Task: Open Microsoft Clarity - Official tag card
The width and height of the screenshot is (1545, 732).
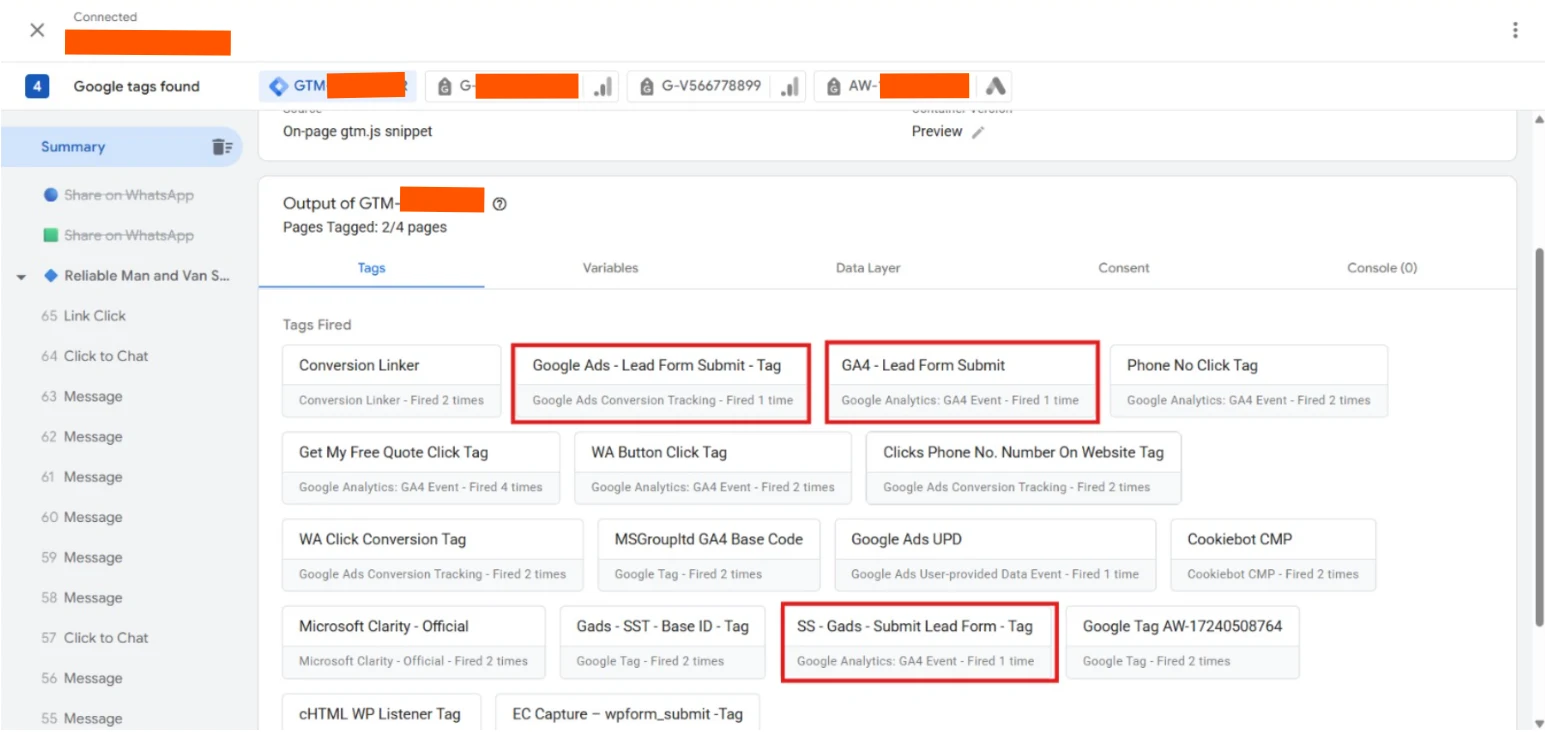Action: tap(414, 643)
